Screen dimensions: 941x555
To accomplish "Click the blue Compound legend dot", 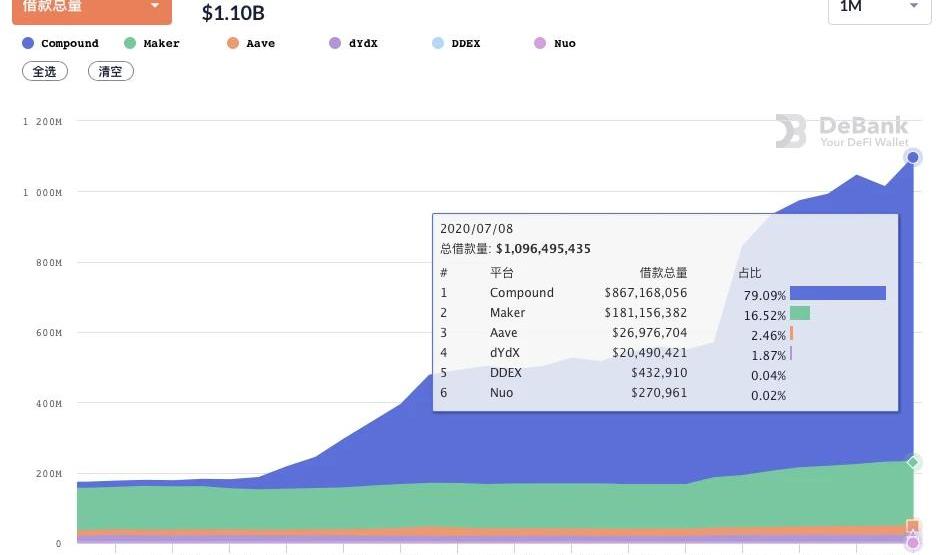I will pyautogui.click(x=28, y=43).
